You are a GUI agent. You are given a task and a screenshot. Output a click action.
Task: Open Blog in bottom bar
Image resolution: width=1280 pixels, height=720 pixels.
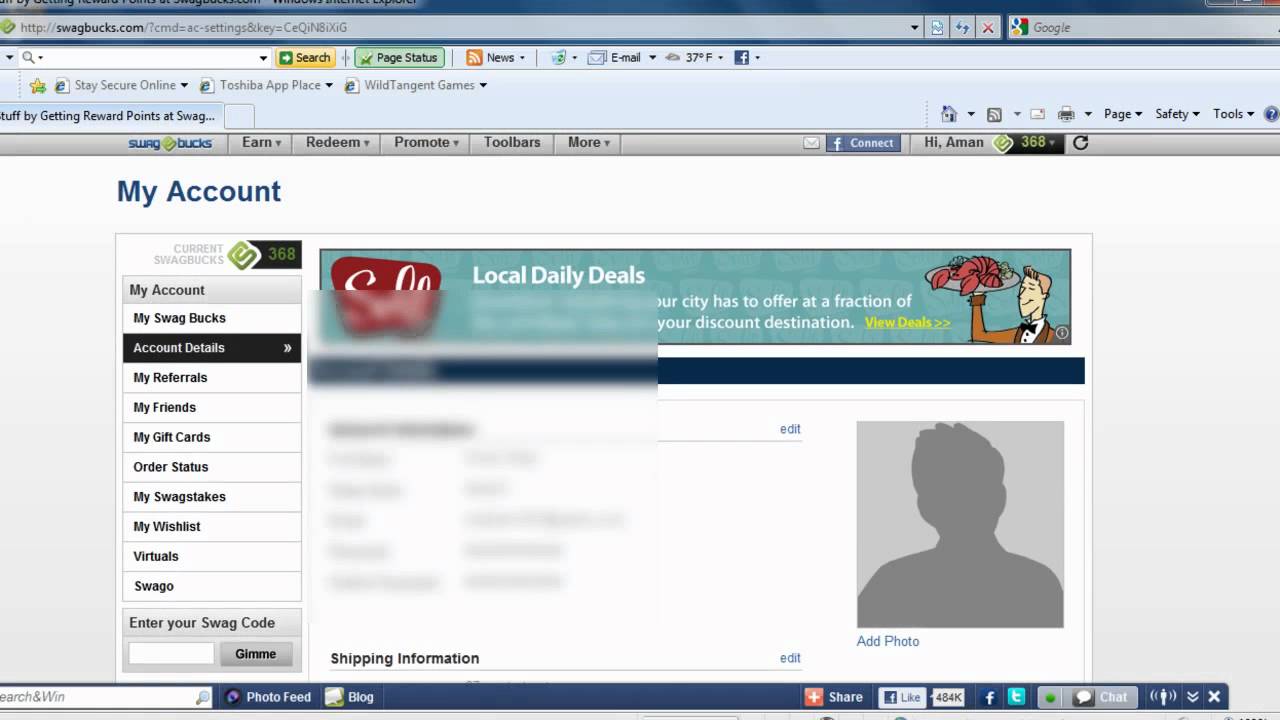(350, 697)
